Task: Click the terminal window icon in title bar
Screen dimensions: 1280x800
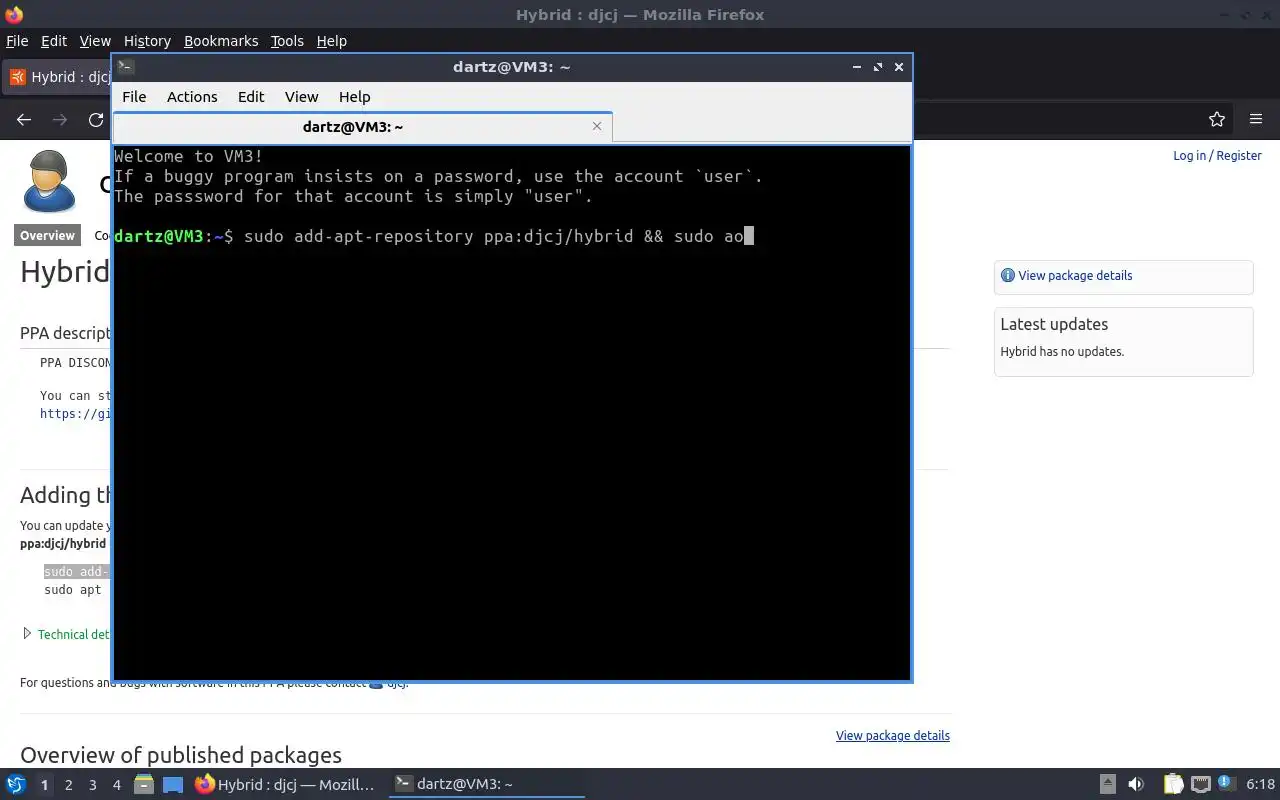Action: pos(125,67)
